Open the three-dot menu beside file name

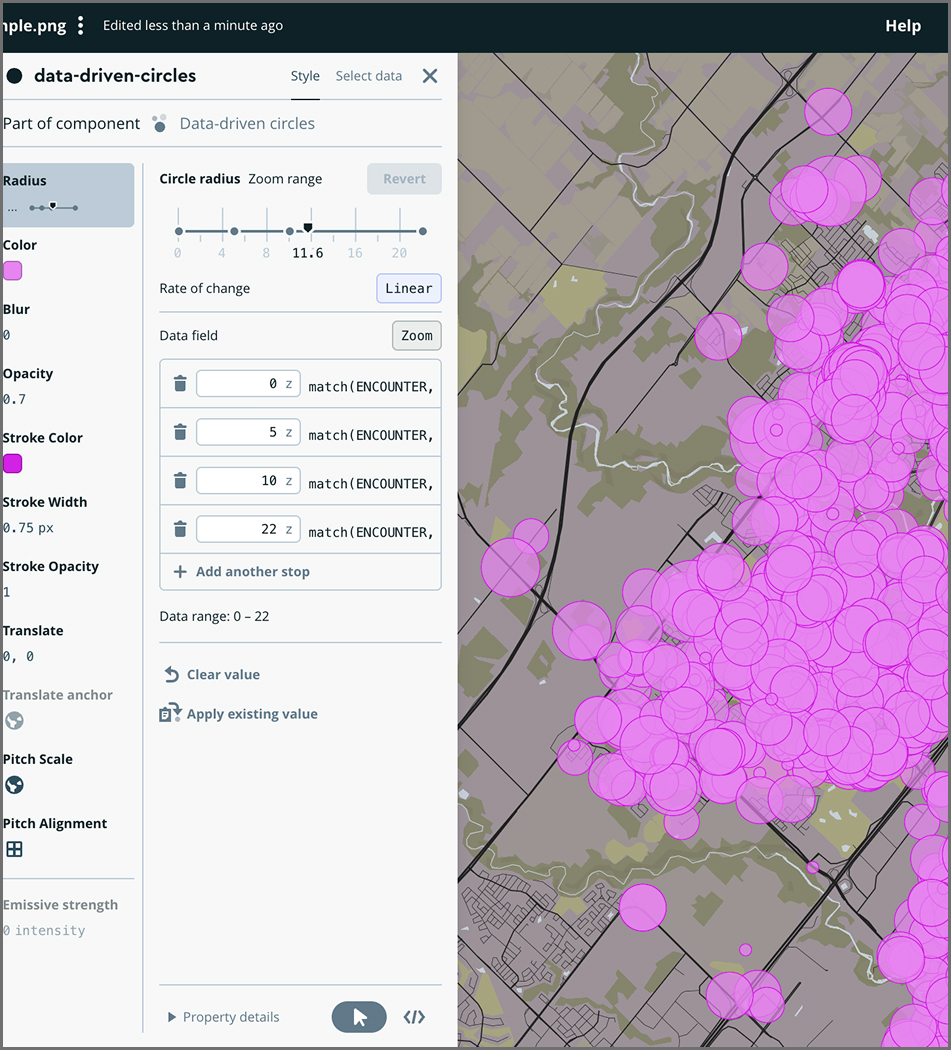pos(81,26)
